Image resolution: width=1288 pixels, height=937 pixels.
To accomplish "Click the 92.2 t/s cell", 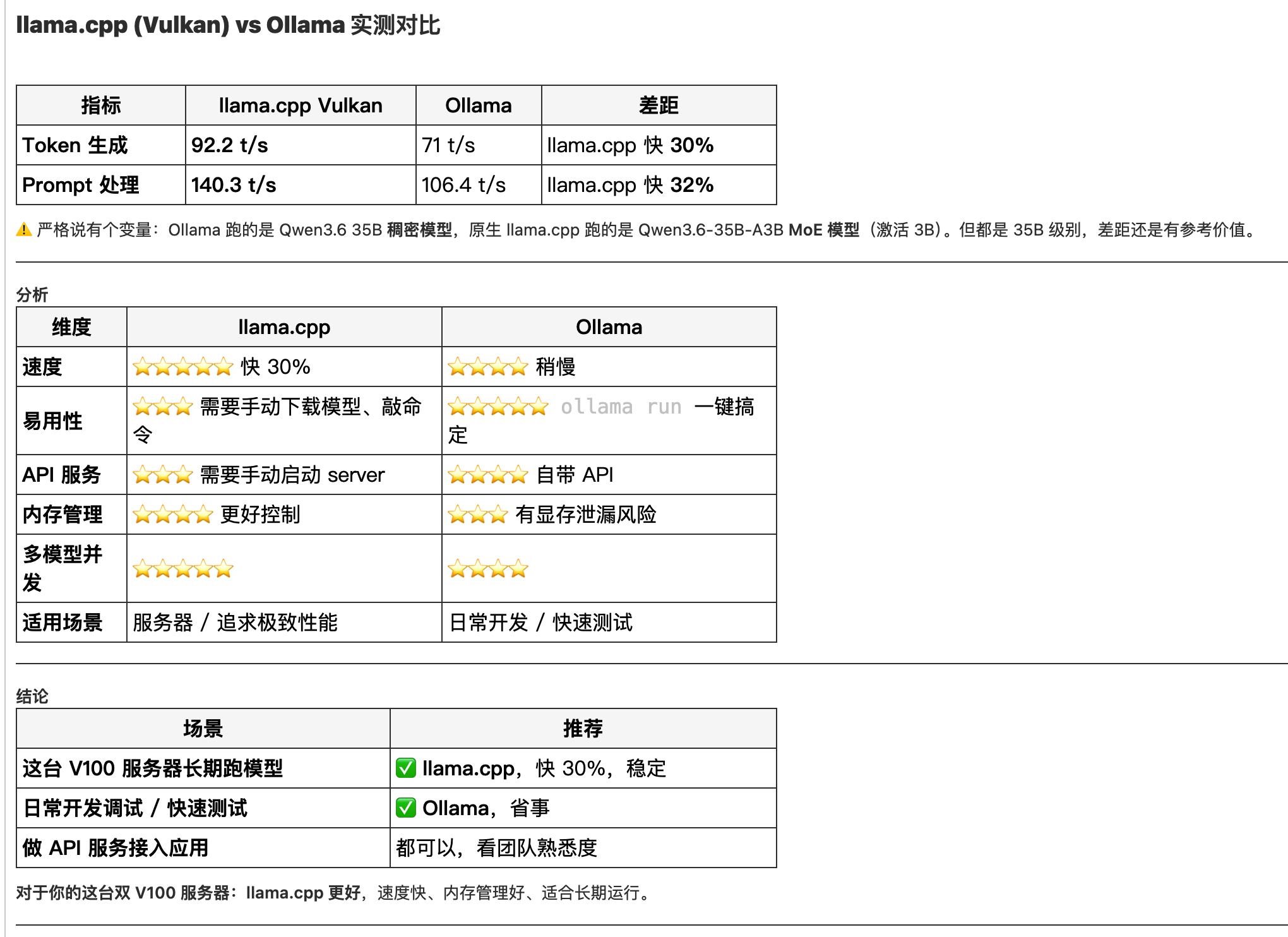I will click(x=230, y=145).
